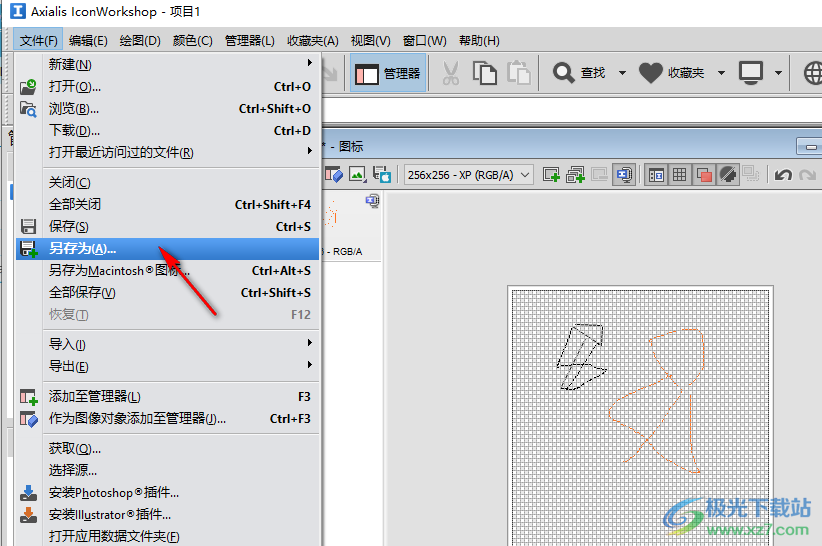This screenshot has width=822, height=546.
Task: Choose 添加至管理器(L) menu entry
Action: pyautogui.click(x=167, y=397)
